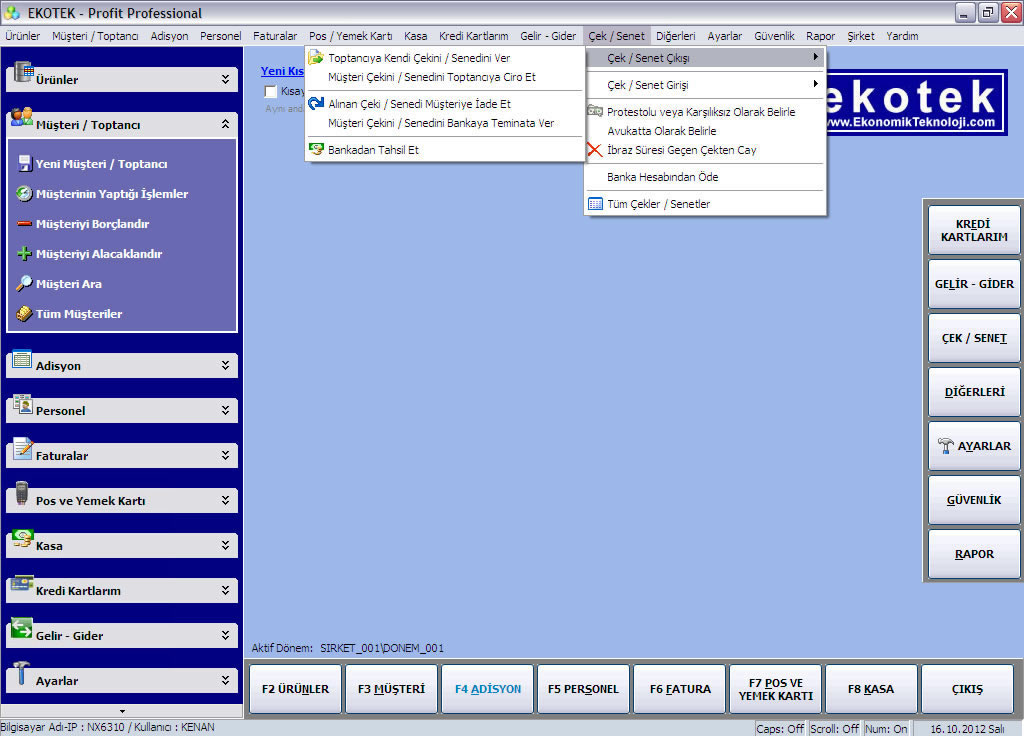Click the Müşteri / Toptancı people icon
Image resolution: width=1024 pixels, height=736 pixels.
(22, 116)
